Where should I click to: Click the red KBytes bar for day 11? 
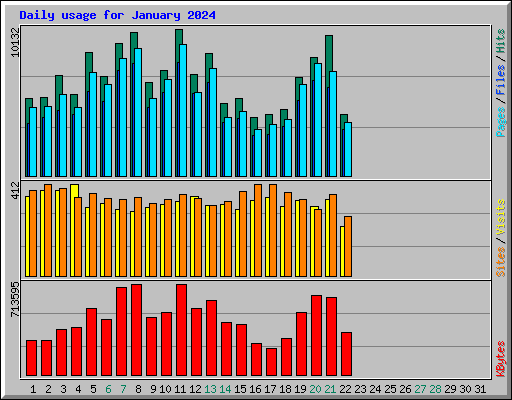(181, 330)
